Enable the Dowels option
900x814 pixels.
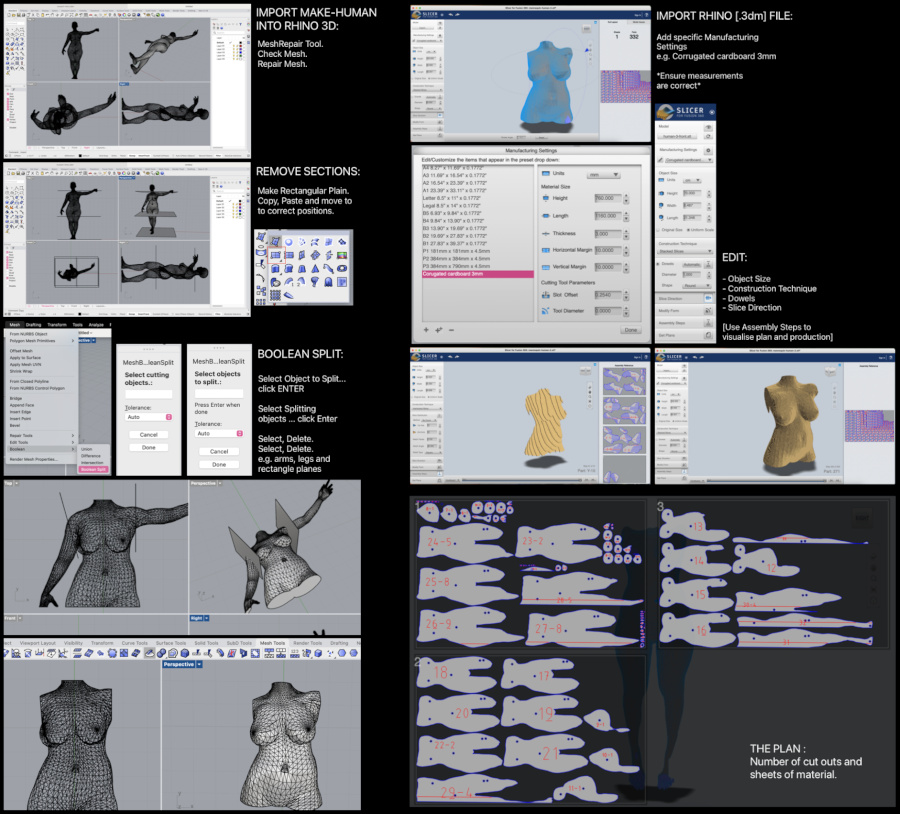(x=658, y=263)
